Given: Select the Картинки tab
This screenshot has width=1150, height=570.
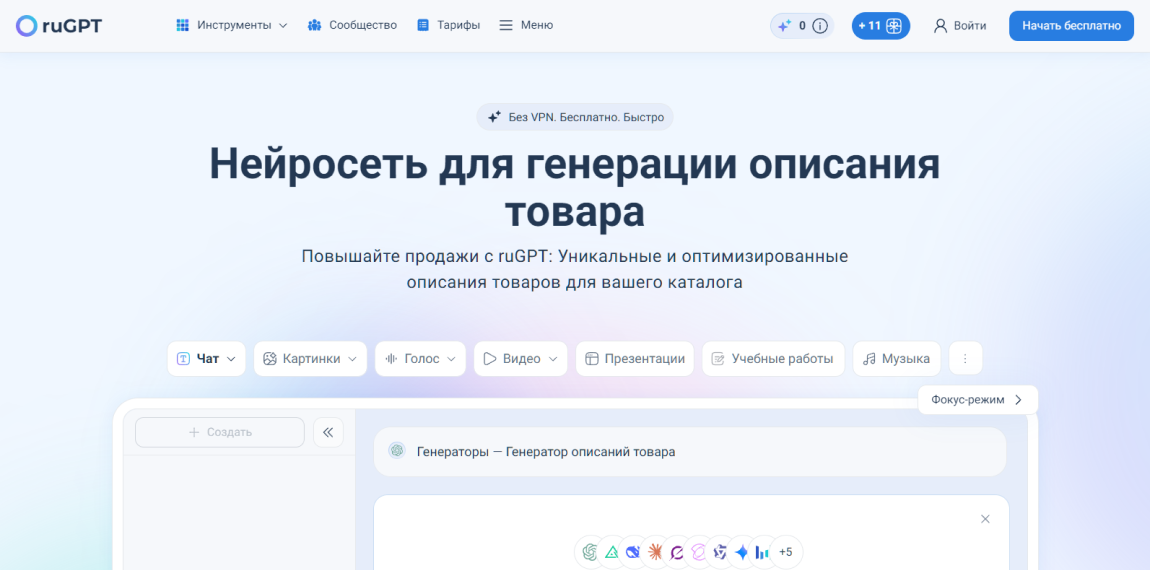Looking at the screenshot, I should point(310,359).
